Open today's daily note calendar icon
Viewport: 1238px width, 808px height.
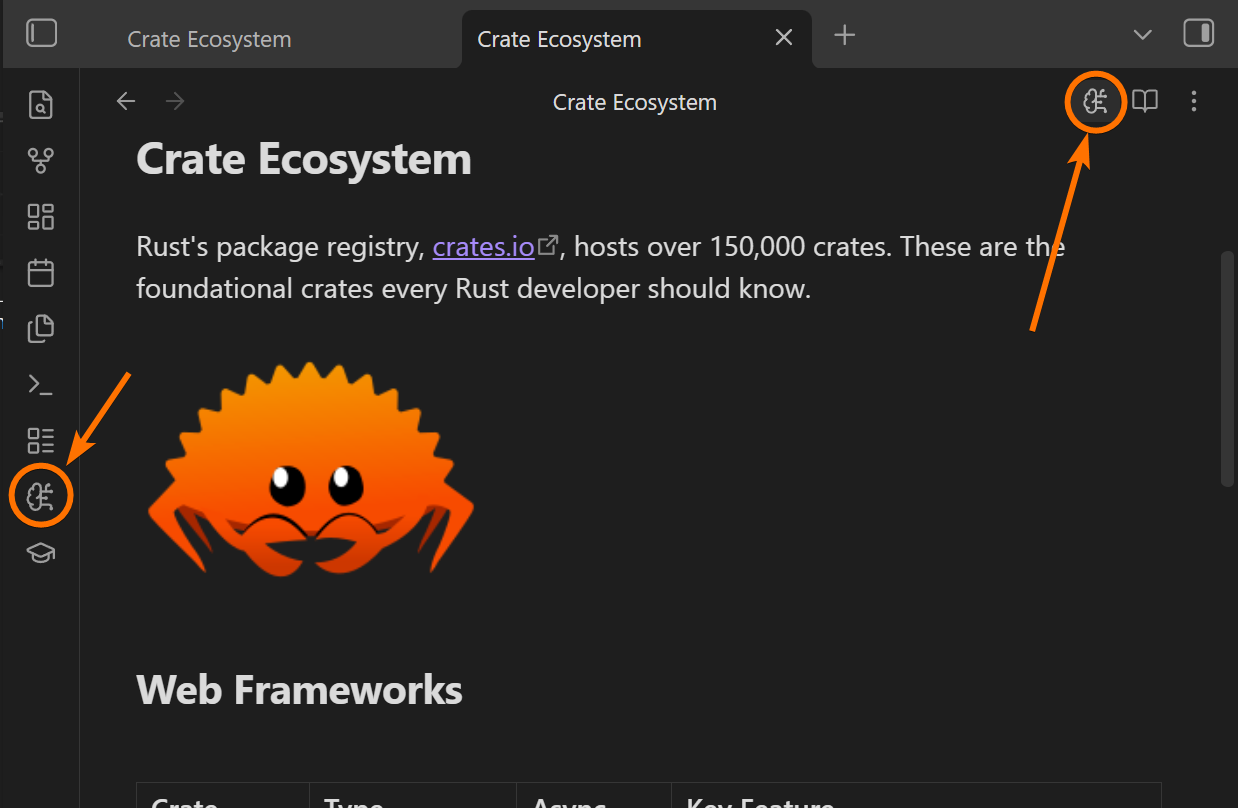(41, 273)
